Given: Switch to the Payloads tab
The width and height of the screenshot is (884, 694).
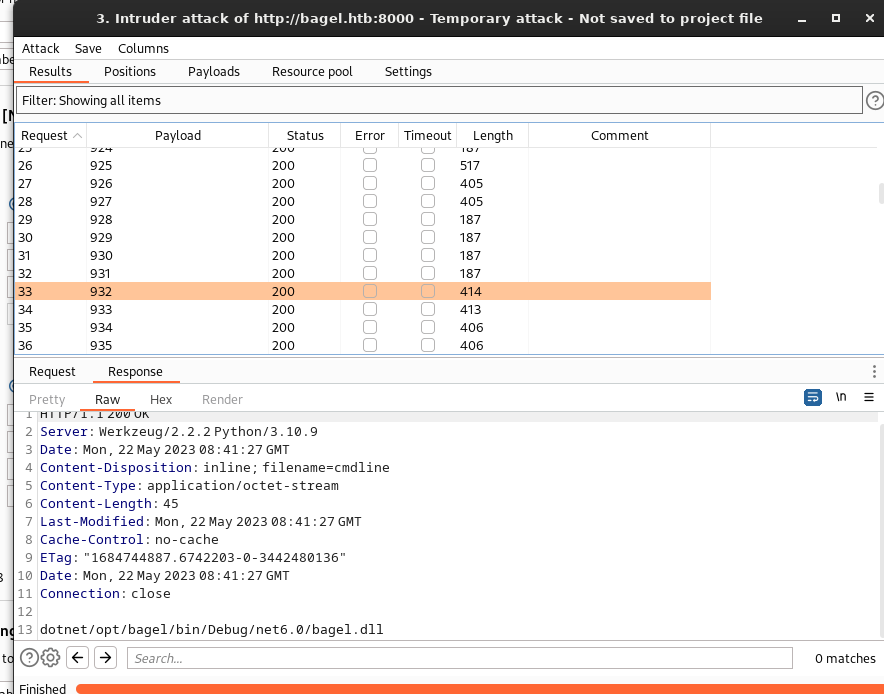Looking at the screenshot, I should click(214, 71).
